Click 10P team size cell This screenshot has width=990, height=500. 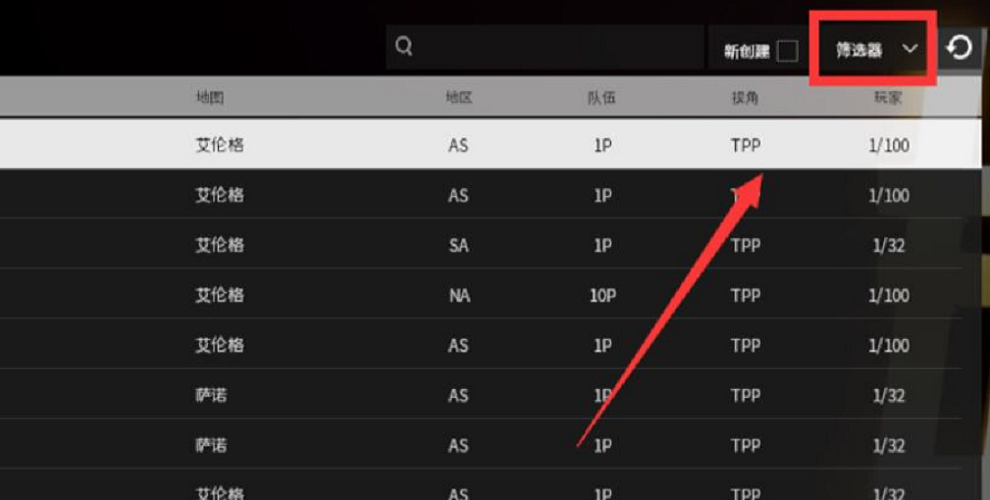(602, 295)
